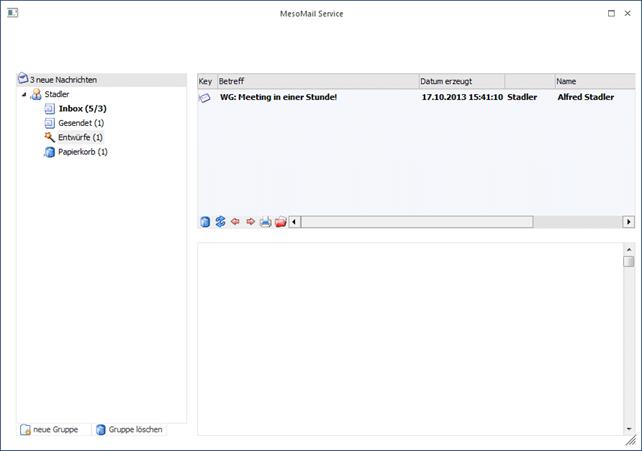Image resolution: width=642 pixels, height=451 pixels.
Task: Click the envelope icon beside the meeting message
Action: (x=205, y=98)
